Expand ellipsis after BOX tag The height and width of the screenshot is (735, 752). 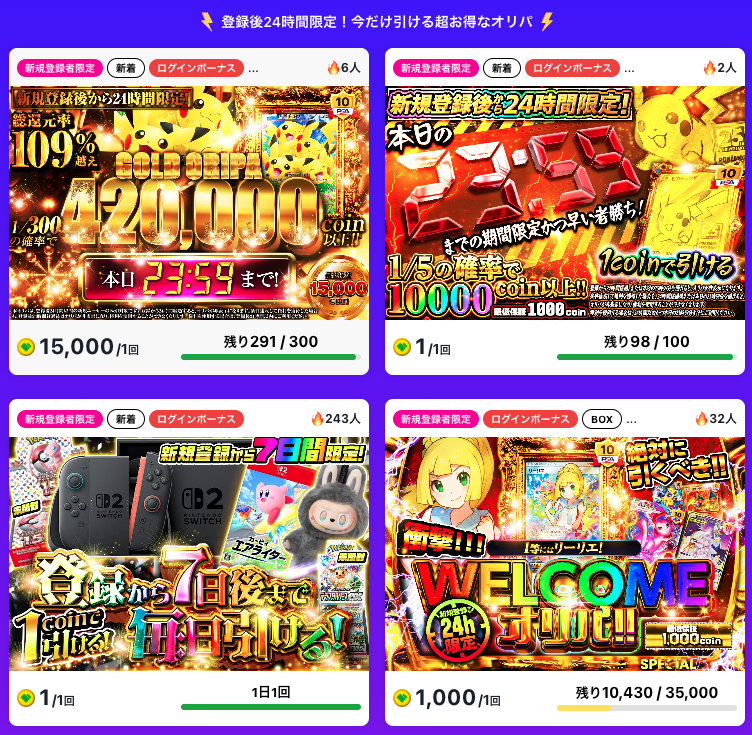[631, 421]
